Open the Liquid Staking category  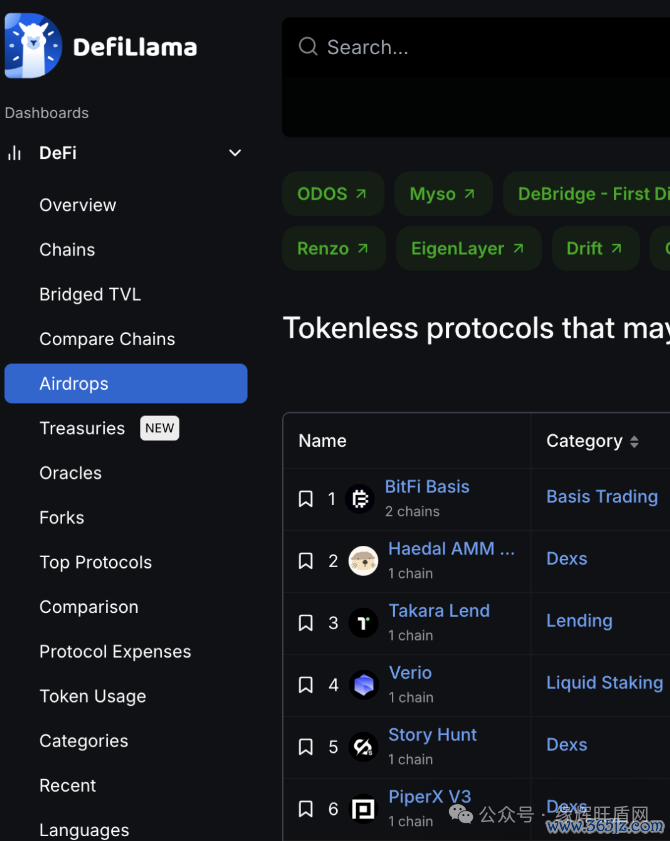tap(605, 683)
